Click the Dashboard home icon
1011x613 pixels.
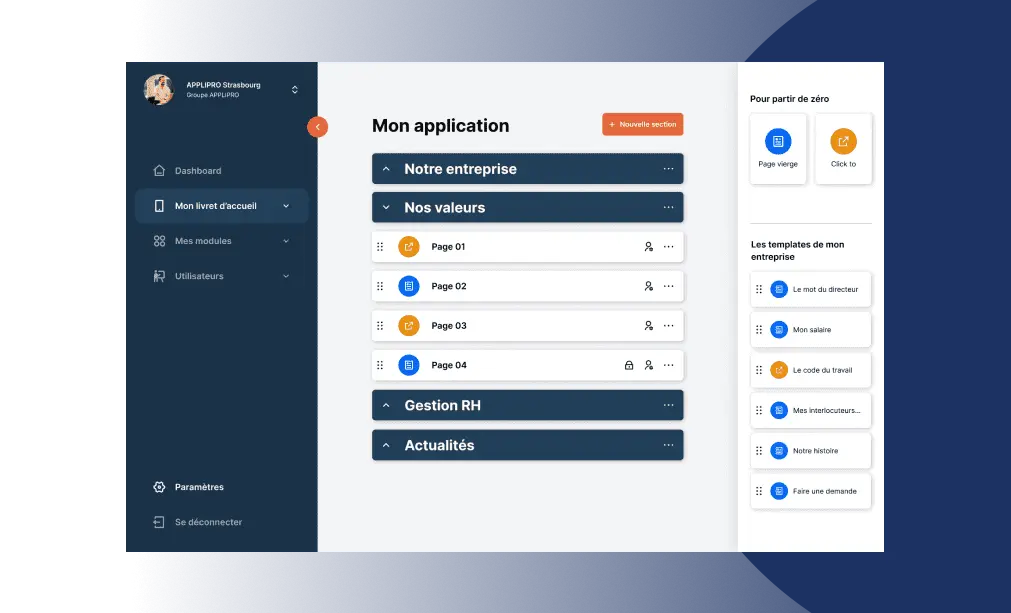tap(159, 171)
